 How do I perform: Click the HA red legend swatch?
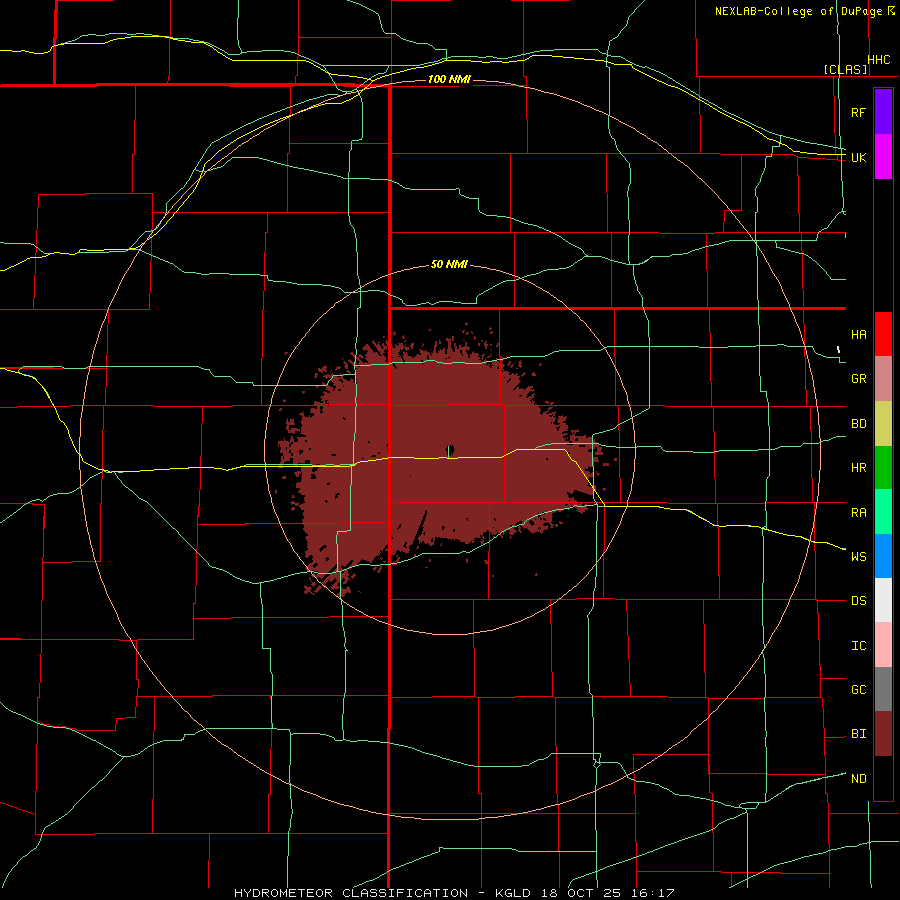(883, 334)
